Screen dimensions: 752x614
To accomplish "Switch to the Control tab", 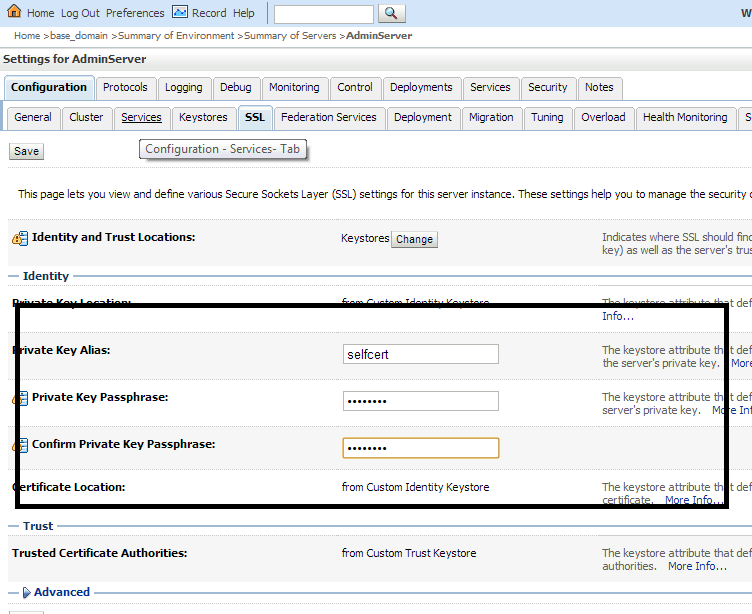I will click(x=355, y=87).
